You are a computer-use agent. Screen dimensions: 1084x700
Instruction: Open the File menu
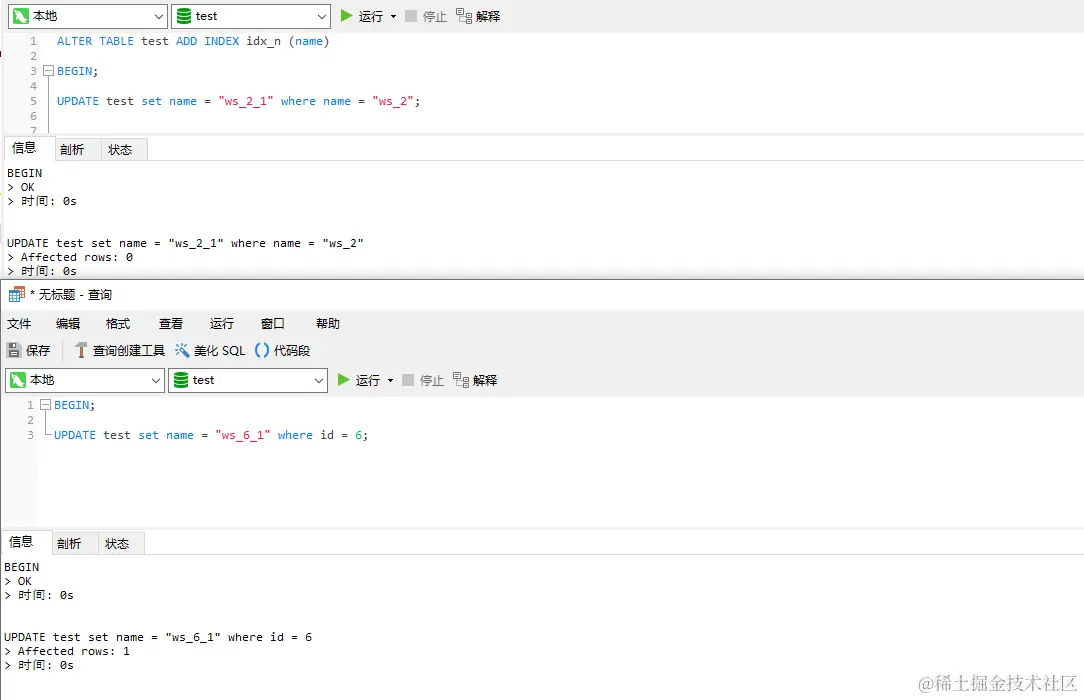[19, 323]
